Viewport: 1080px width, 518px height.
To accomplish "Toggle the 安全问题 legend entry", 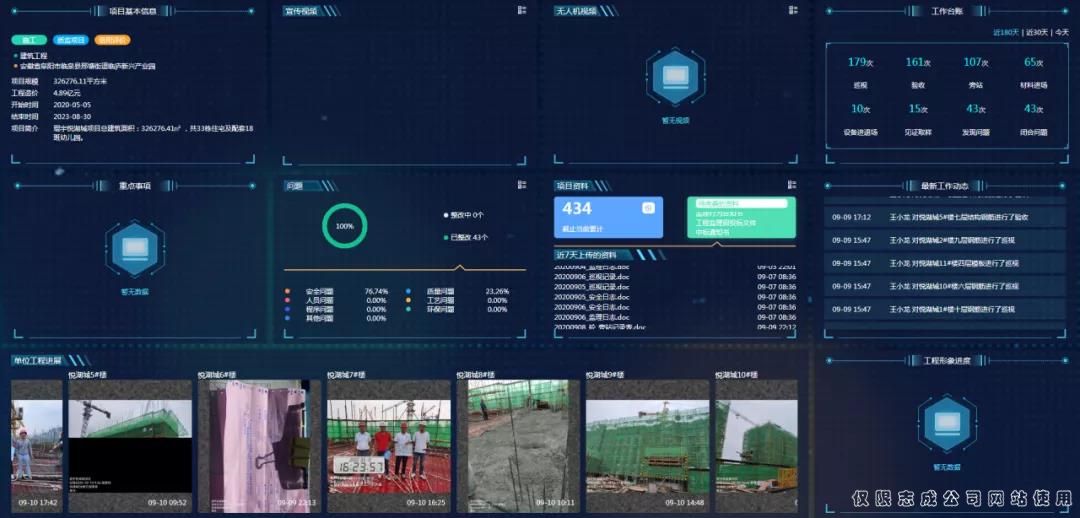I will 317,292.
